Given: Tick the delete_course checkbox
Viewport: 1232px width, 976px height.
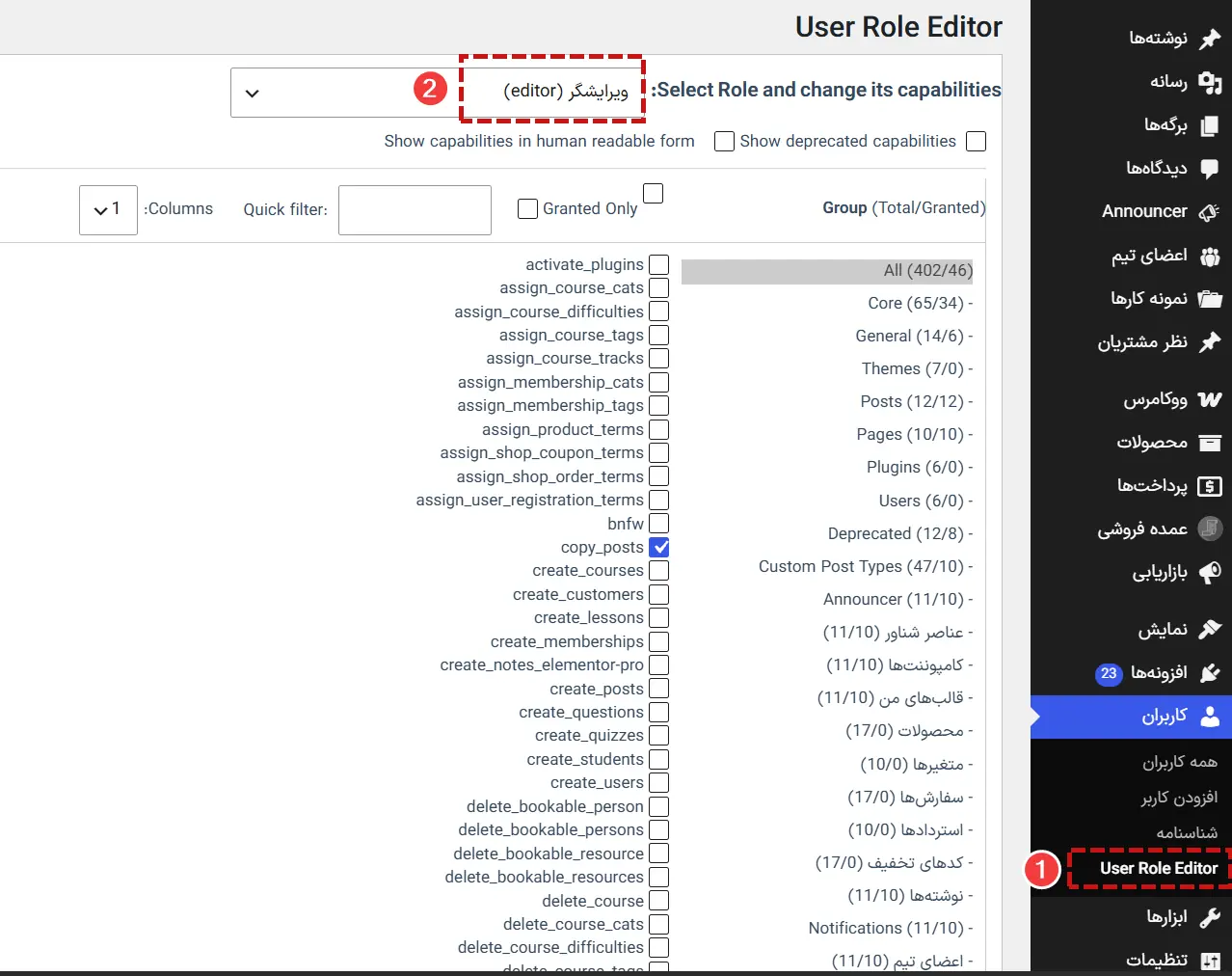Looking at the screenshot, I should 659,901.
